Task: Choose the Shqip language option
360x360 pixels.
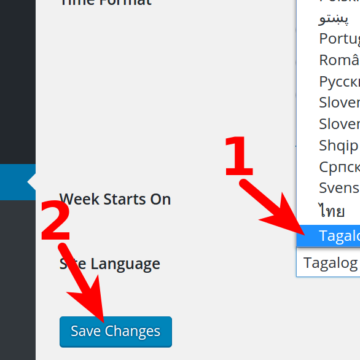Action: click(328, 145)
